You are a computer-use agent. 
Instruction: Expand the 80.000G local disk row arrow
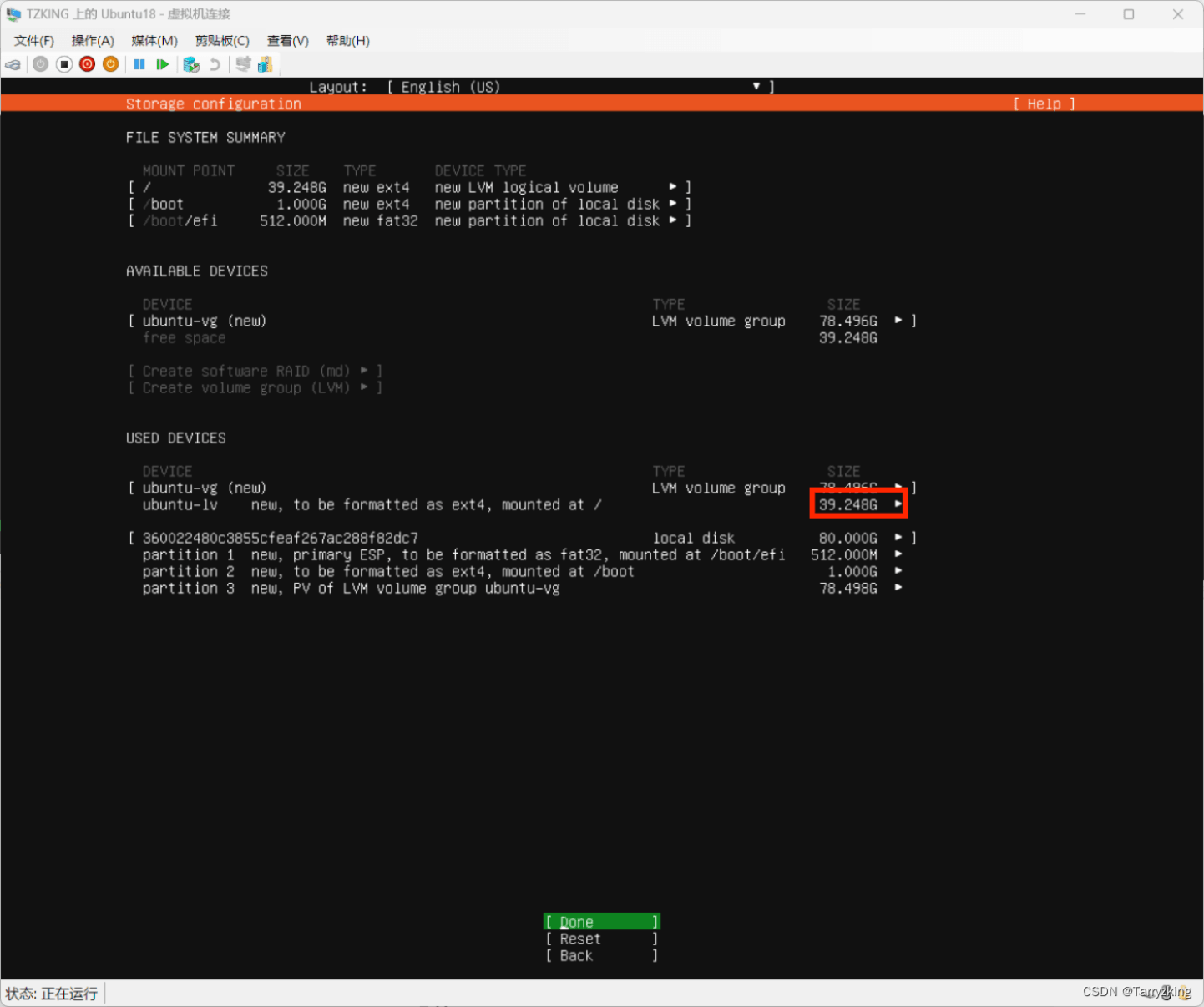pyautogui.click(x=898, y=538)
